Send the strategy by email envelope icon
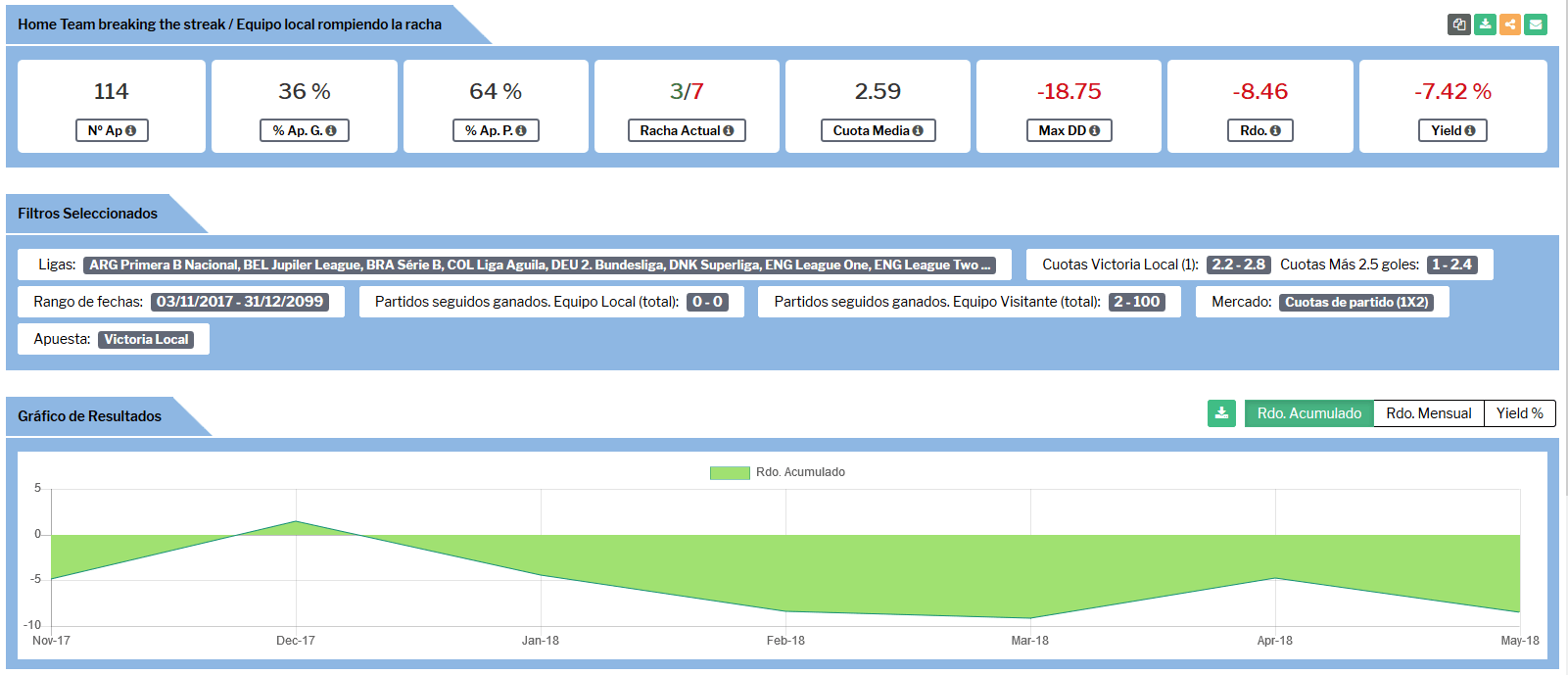 pyautogui.click(x=1536, y=24)
